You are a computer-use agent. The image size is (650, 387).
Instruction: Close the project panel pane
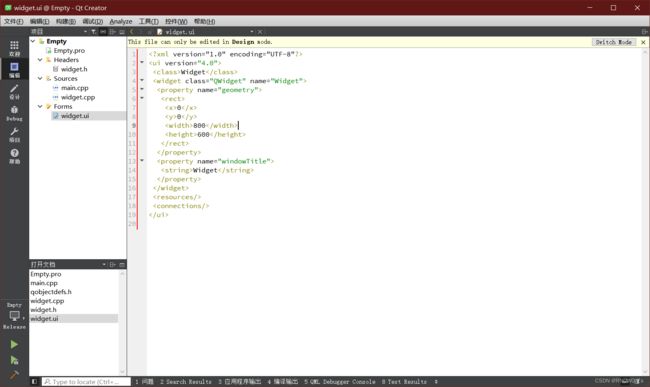[x=122, y=31]
